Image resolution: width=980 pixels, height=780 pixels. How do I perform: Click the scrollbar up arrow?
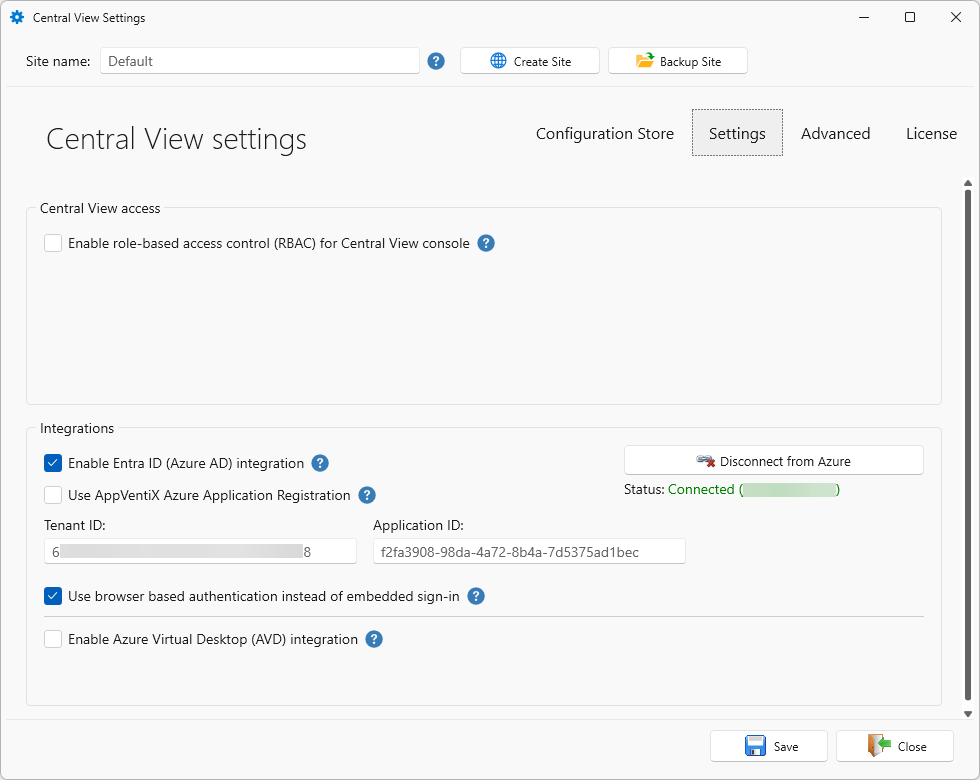coord(968,183)
